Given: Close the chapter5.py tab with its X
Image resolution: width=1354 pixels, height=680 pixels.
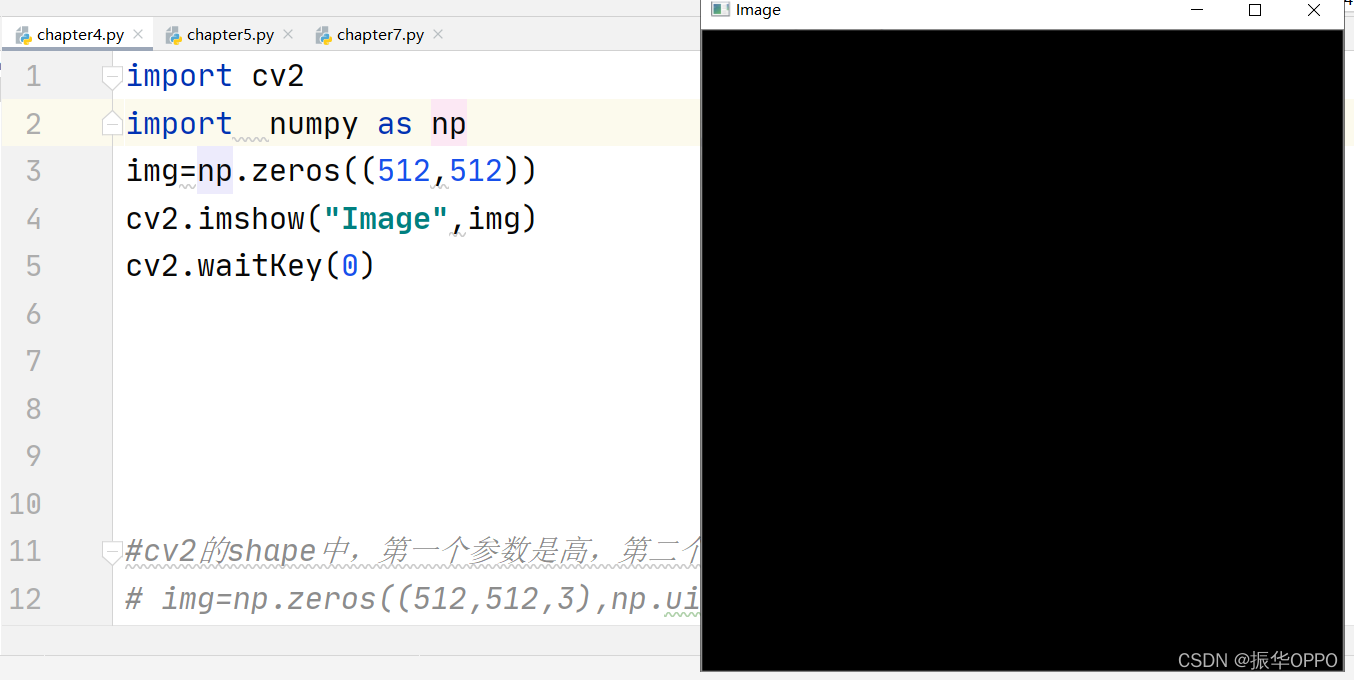Looking at the screenshot, I should (288, 33).
